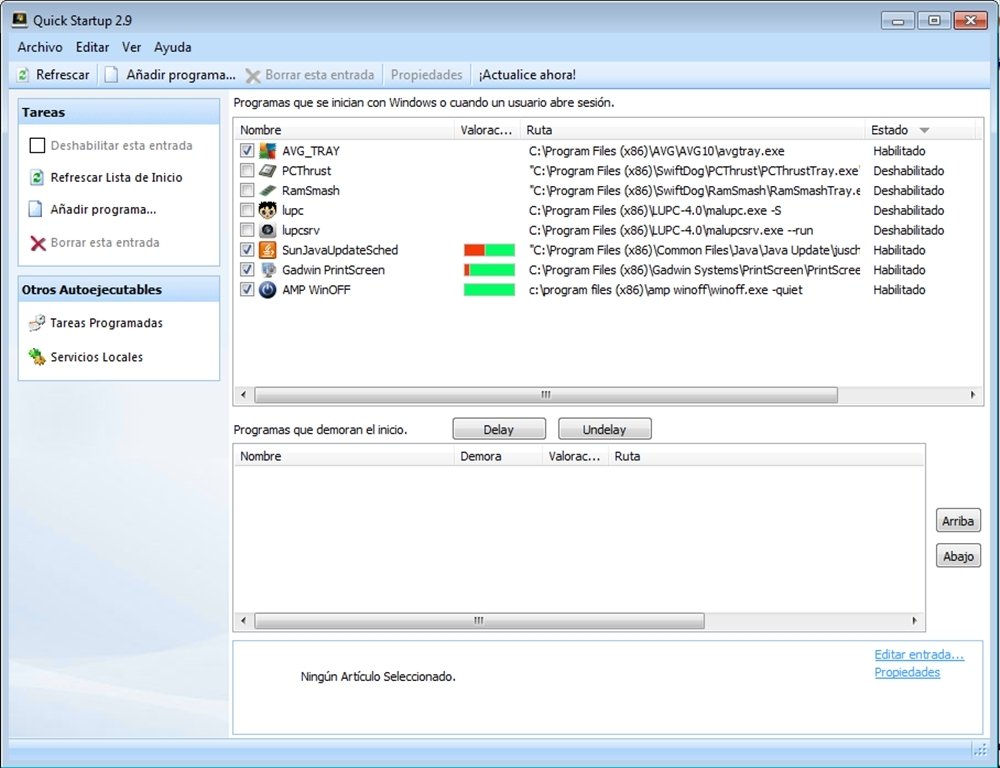Enable the lupc startup checkbox

[x=247, y=210]
